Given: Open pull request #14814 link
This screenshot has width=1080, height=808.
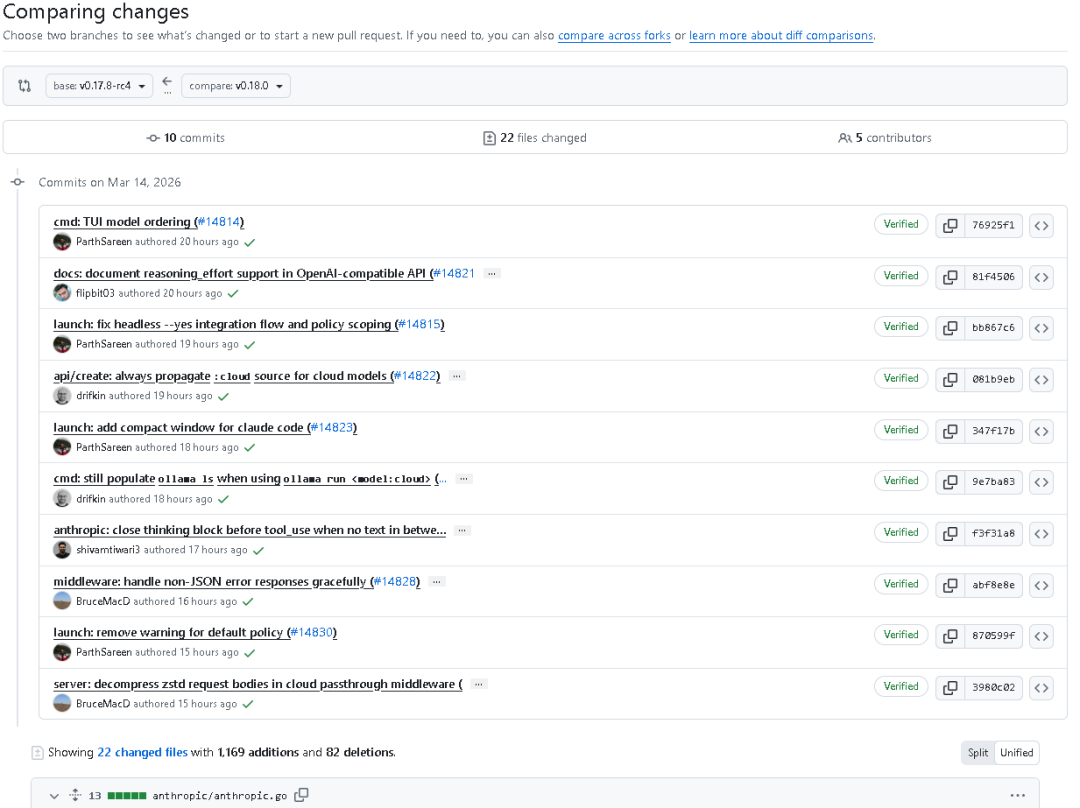Looking at the screenshot, I should pyautogui.click(x=219, y=222).
